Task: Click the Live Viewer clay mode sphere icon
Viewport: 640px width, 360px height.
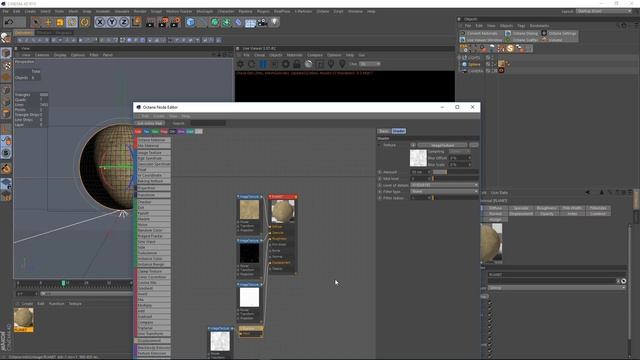Action: (309, 64)
